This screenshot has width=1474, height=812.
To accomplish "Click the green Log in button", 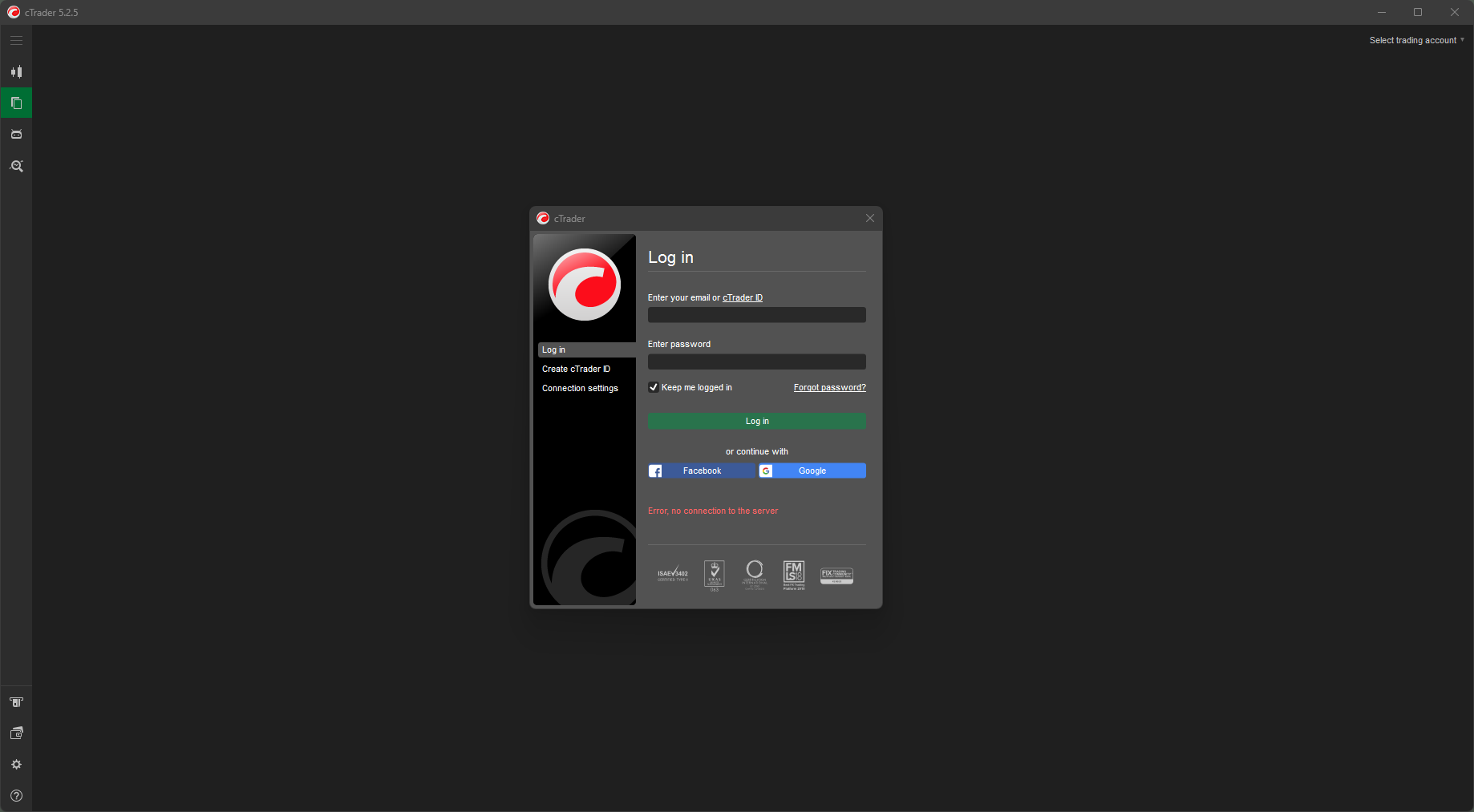I will click(757, 421).
